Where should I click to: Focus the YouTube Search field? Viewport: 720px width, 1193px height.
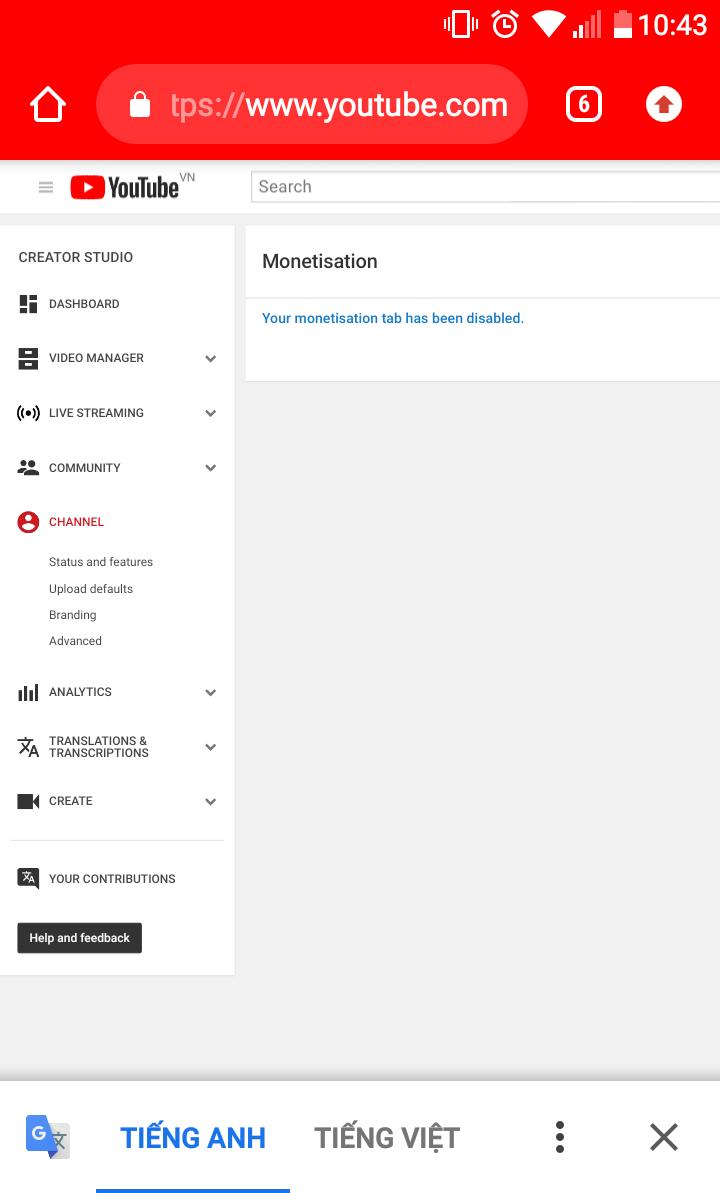pos(485,187)
